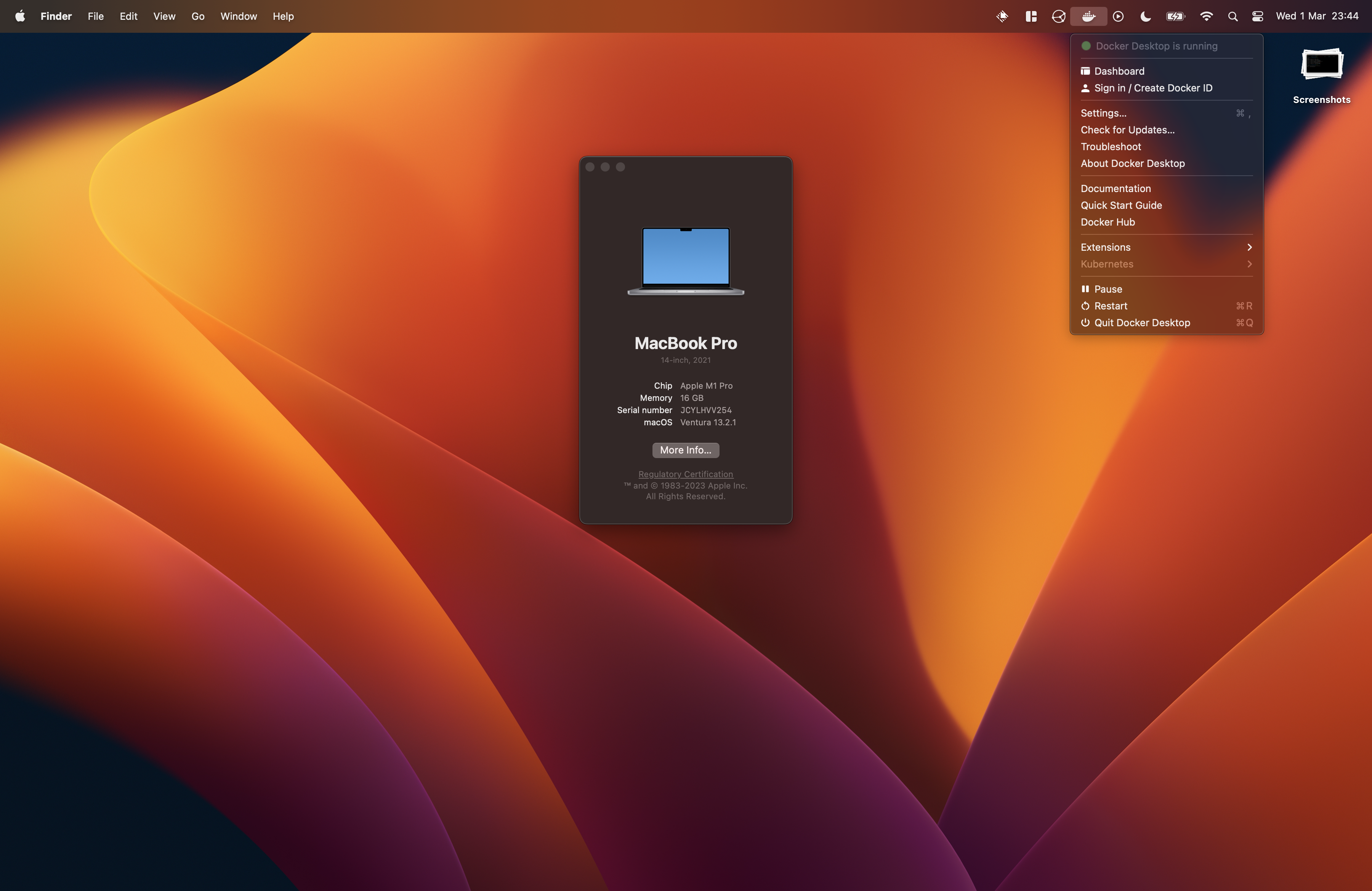
Task: Open Control Center icon in menu bar
Action: (1258, 16)
